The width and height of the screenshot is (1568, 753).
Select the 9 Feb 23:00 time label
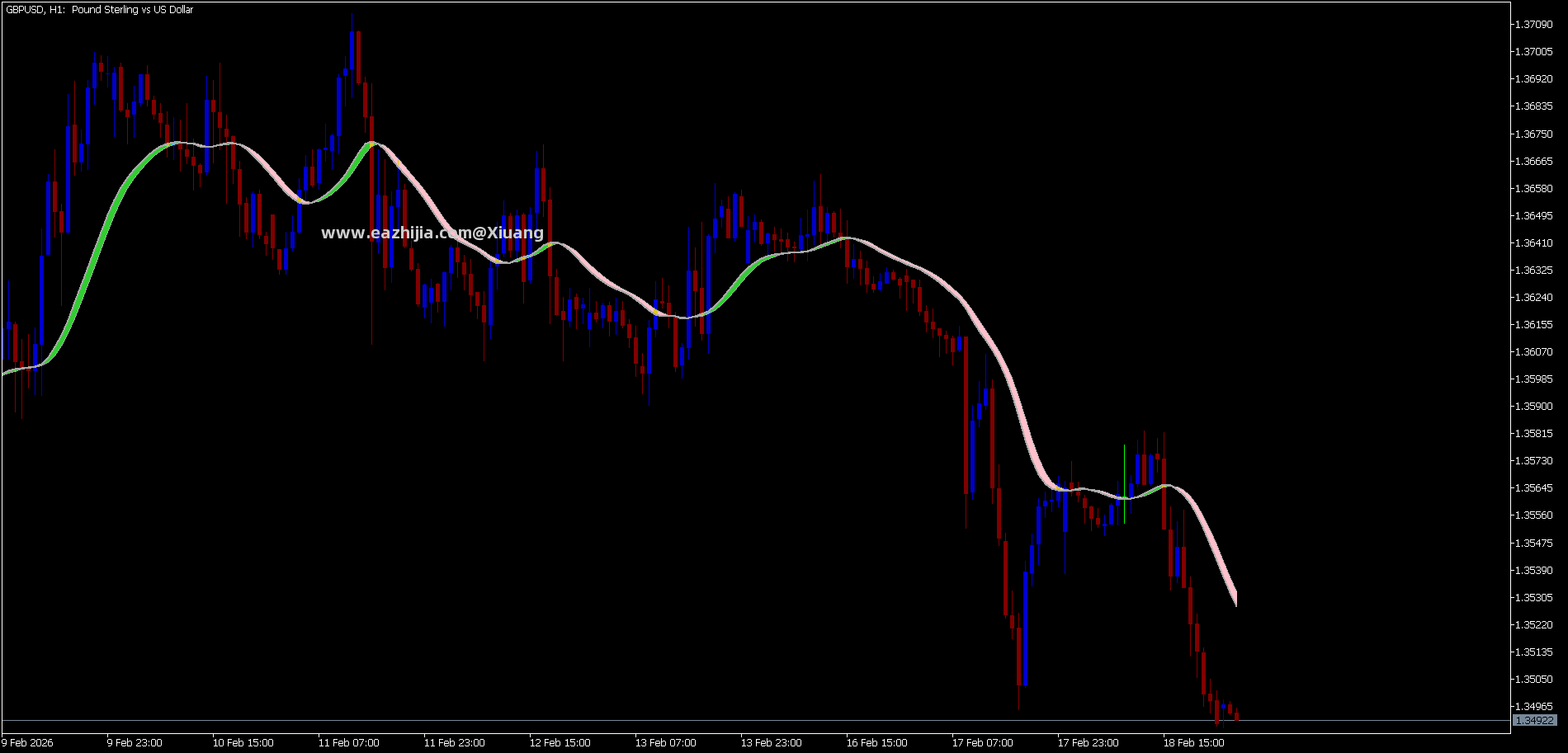click(135, 743)
